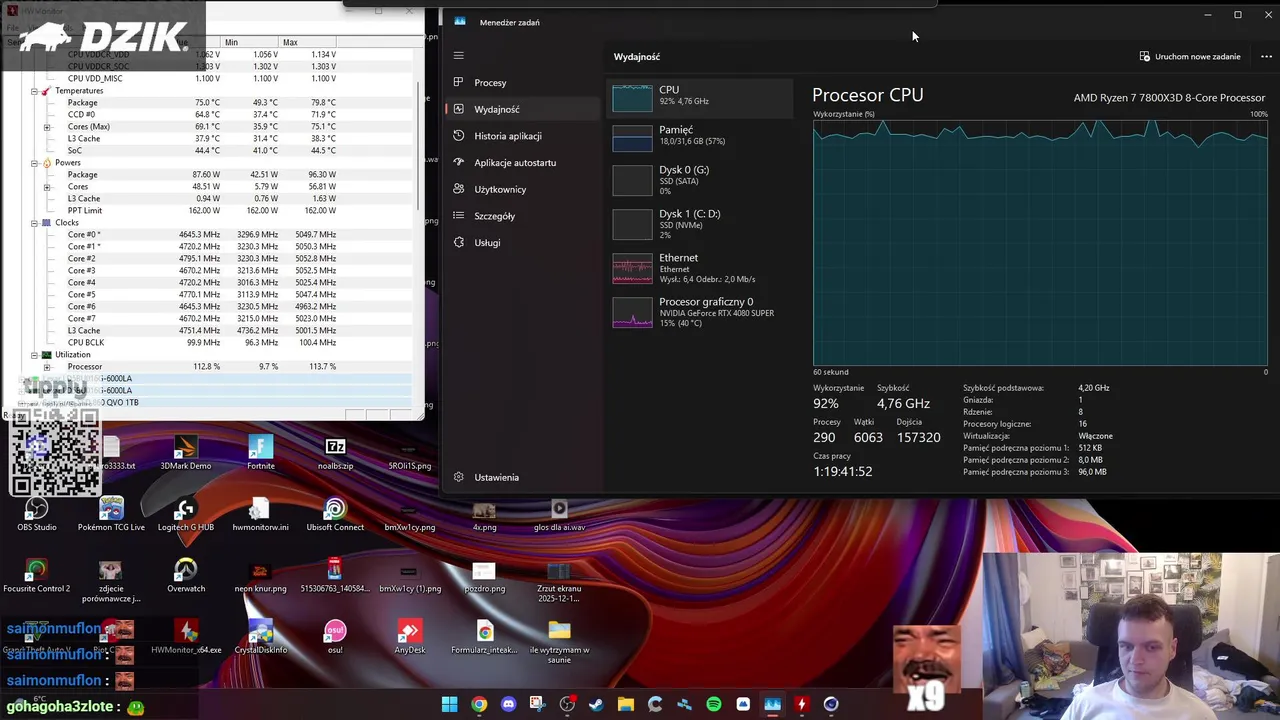Open the Usługi tab
1280x720 pixels.
click(522, 242)
